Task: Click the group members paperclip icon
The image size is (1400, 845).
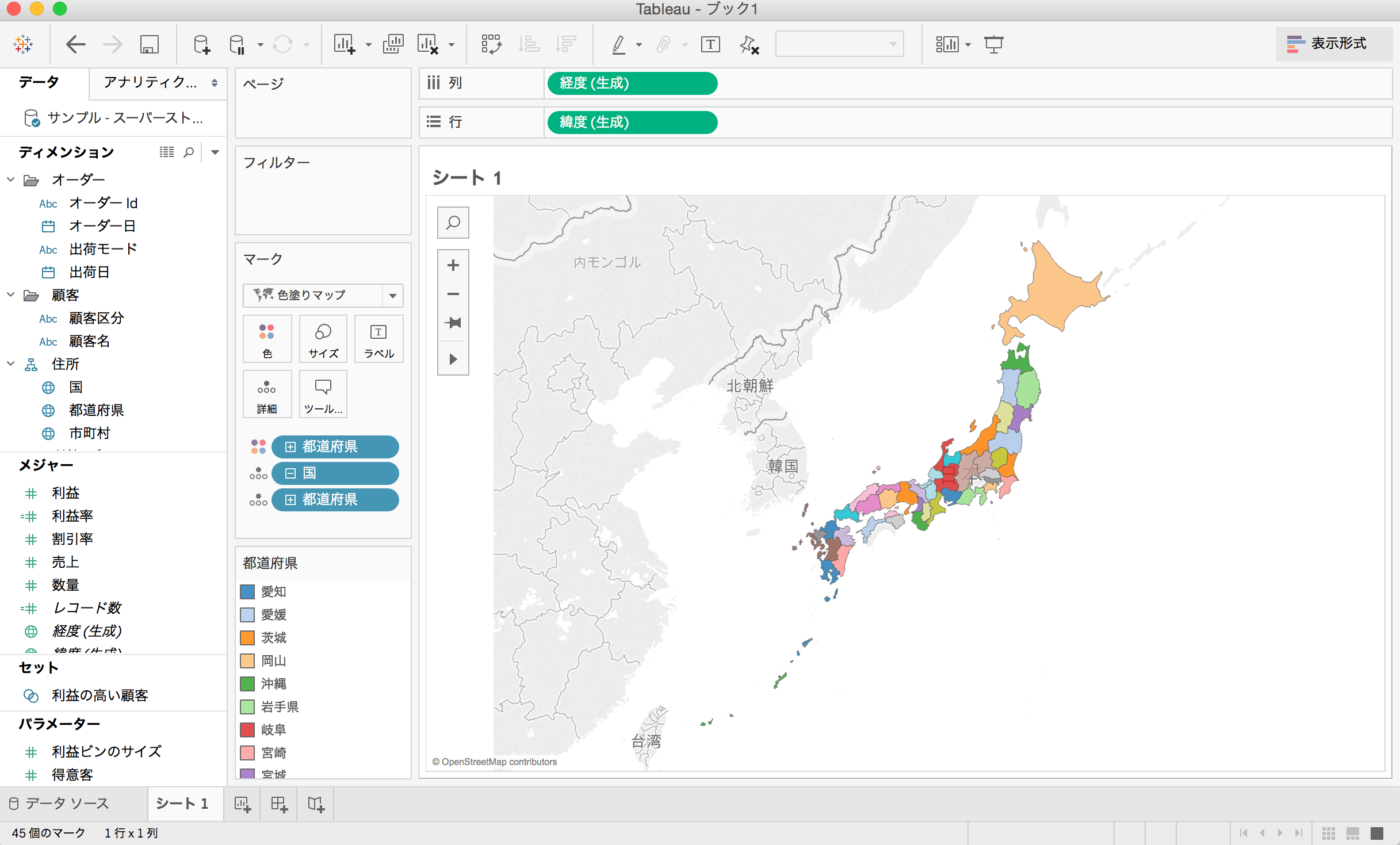Action: 663,44
